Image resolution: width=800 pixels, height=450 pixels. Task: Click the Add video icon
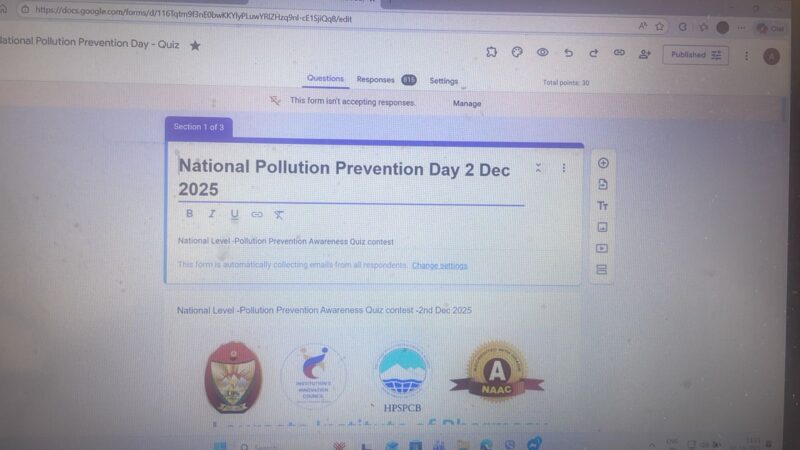click(602, 248)
